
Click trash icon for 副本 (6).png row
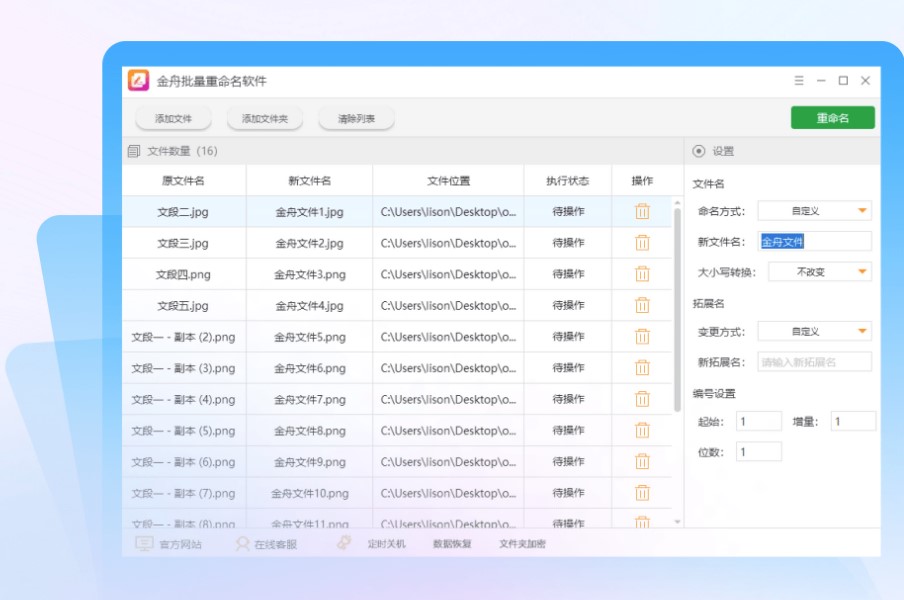pyautogui.click(x=642, y=461)
